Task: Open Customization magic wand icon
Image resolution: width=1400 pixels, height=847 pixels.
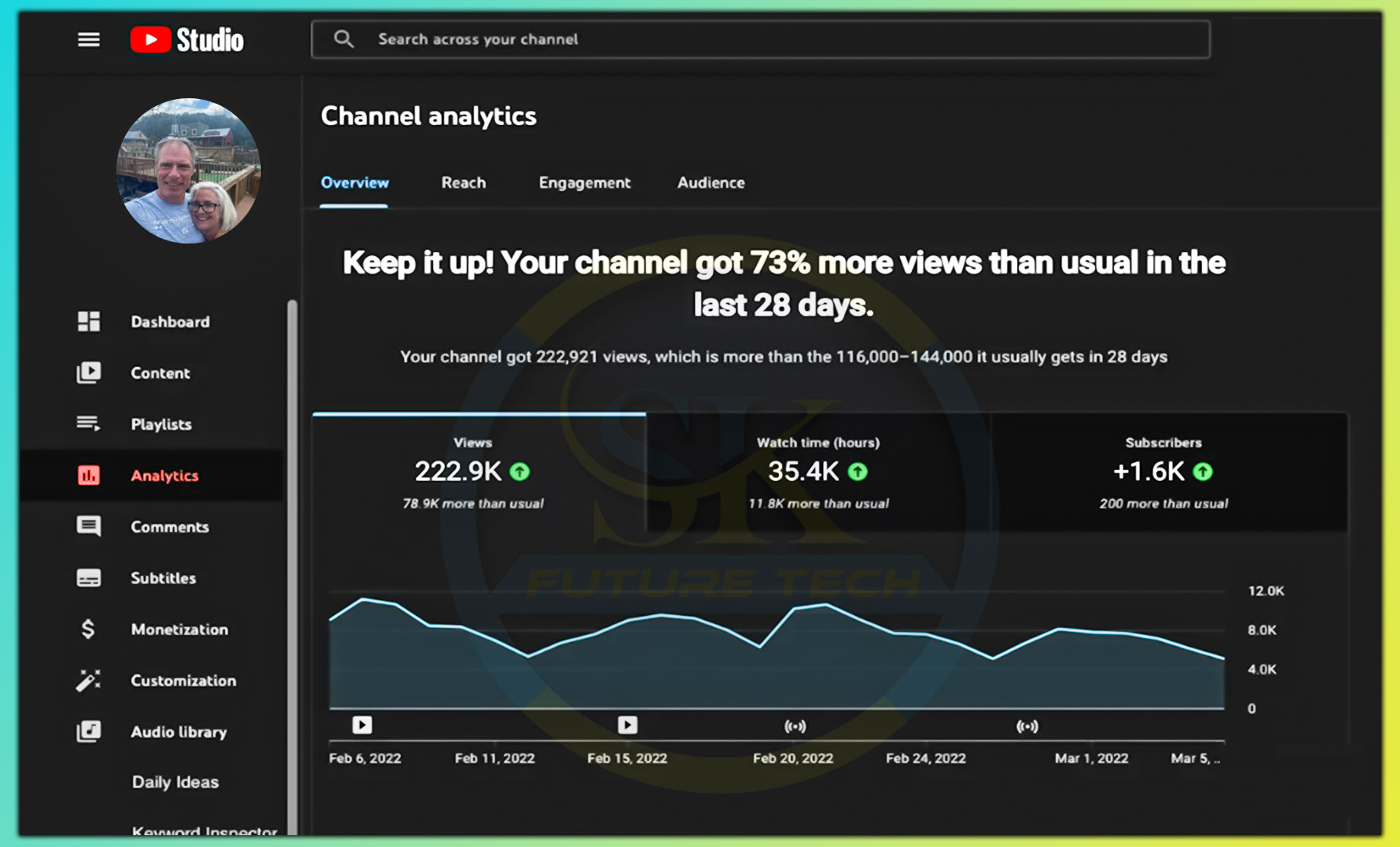Action: click(x=88, y=680)
